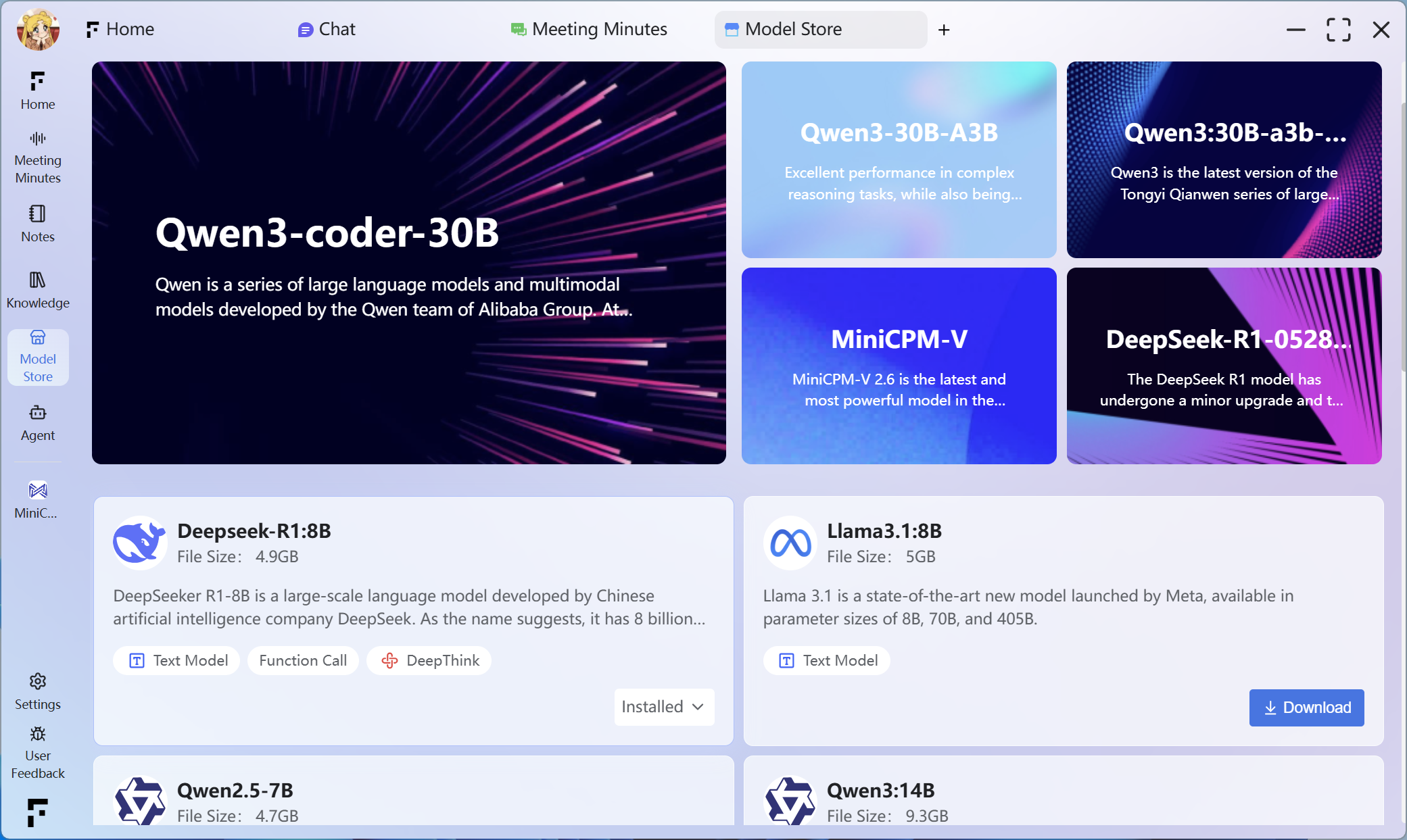Screen dimensions: 1407x840
Task: Switch to the Meeting Minutes tab
Action: [589, 30]
